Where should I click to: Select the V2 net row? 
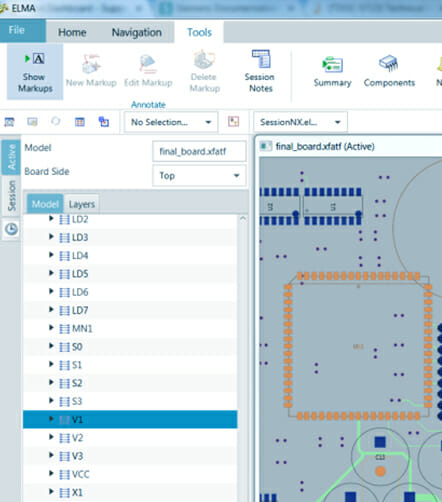pos(130,437)
